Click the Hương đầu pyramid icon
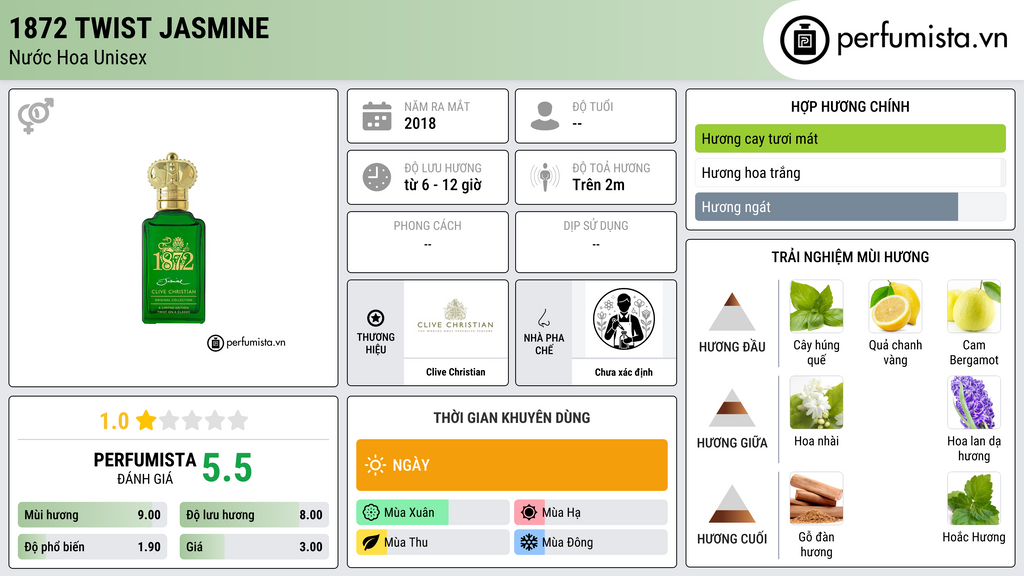This screenshot has width=1024, height=576. click(x=732, y=312)
